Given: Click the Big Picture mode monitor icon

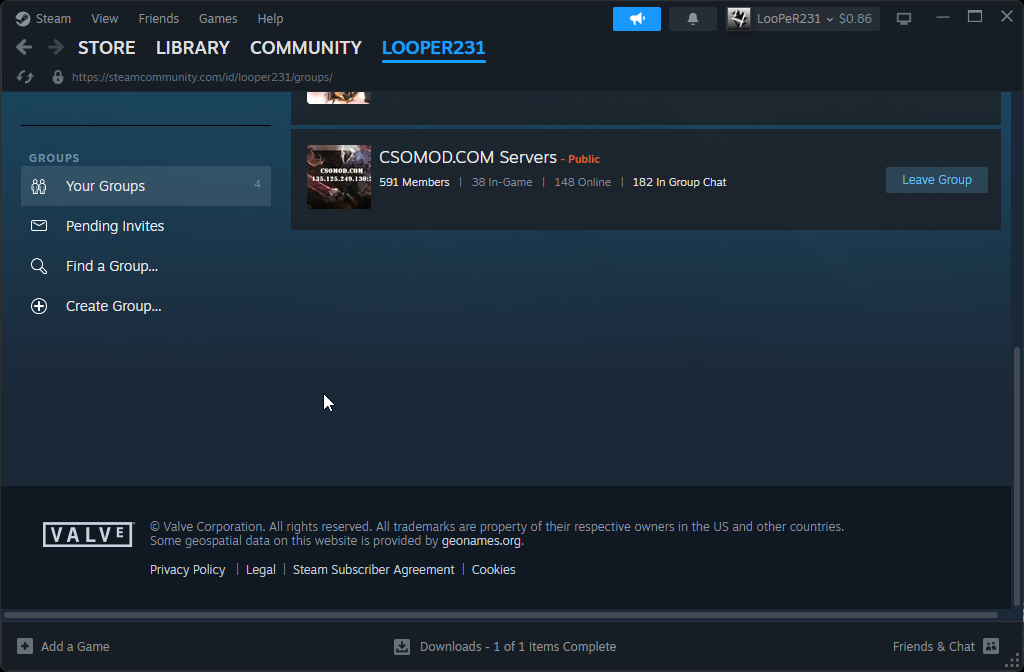Looking at the screenshot, I should 904,19.
